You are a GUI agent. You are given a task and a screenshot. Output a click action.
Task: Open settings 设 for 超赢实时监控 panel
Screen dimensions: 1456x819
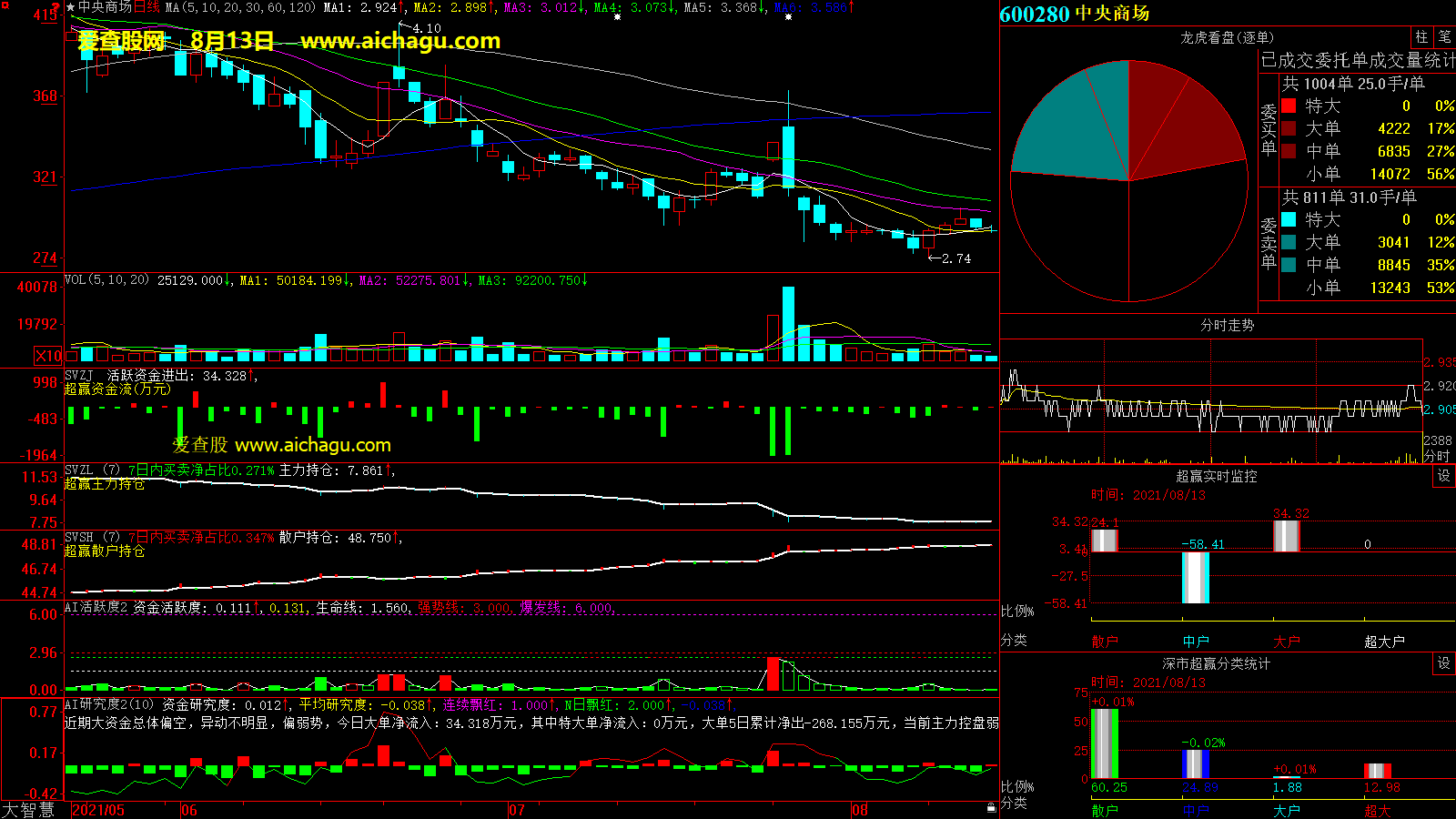(1443, 476)
